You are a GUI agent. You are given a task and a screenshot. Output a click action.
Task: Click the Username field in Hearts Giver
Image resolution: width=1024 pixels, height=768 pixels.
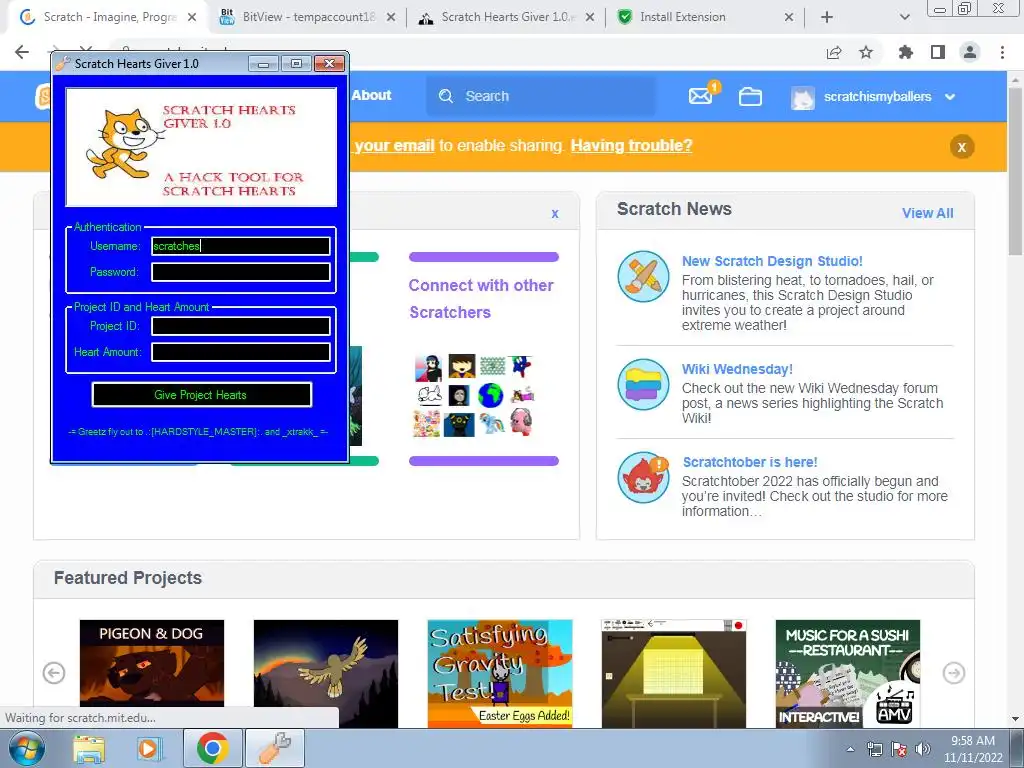tap(241, 246)
